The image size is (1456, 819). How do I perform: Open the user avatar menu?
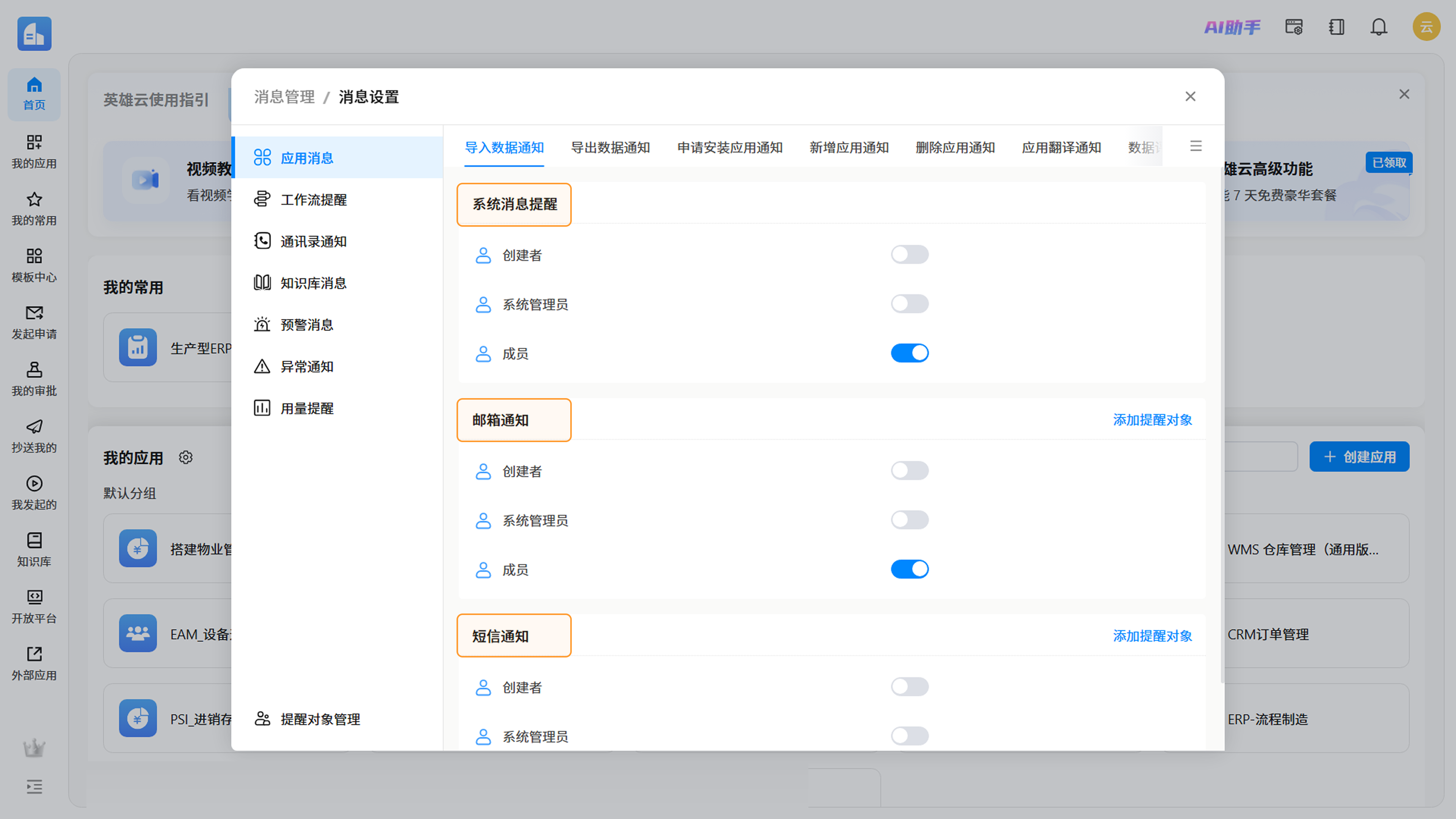1426,27
